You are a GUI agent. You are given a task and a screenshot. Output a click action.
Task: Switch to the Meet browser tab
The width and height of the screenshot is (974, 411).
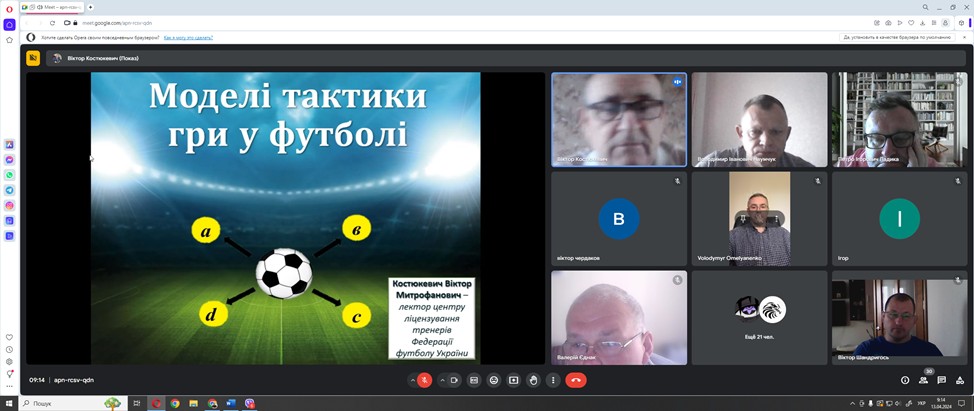click(53, 7)
